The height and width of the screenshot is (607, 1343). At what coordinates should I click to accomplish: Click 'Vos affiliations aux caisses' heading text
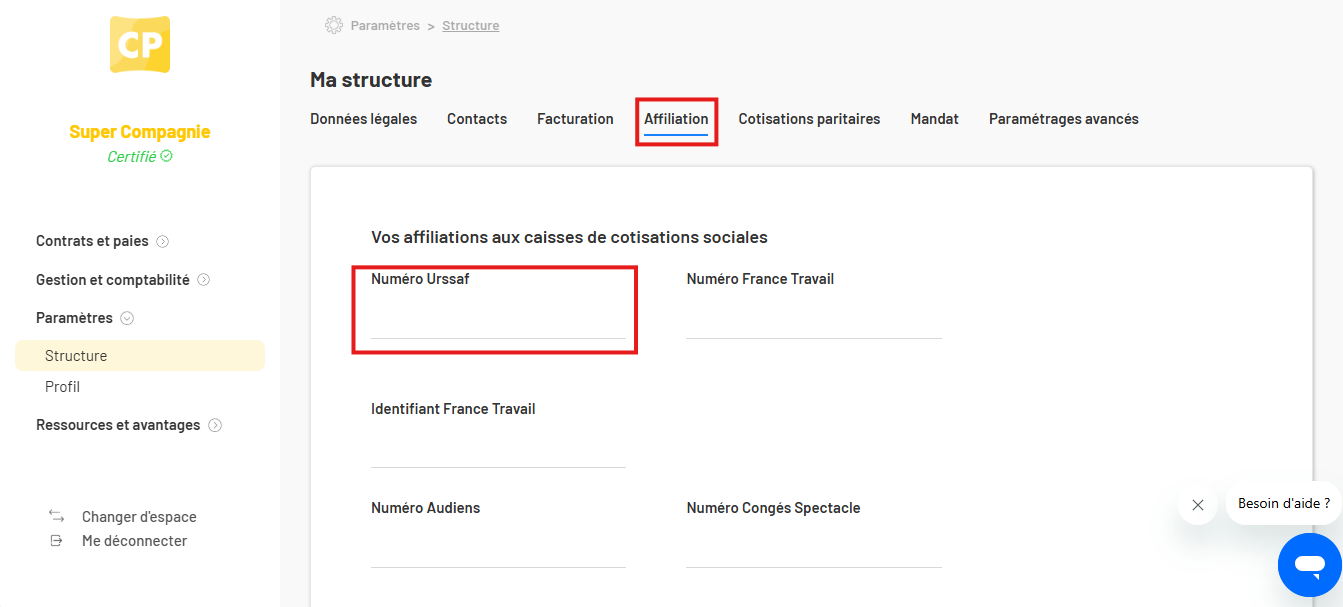point(569,238)
